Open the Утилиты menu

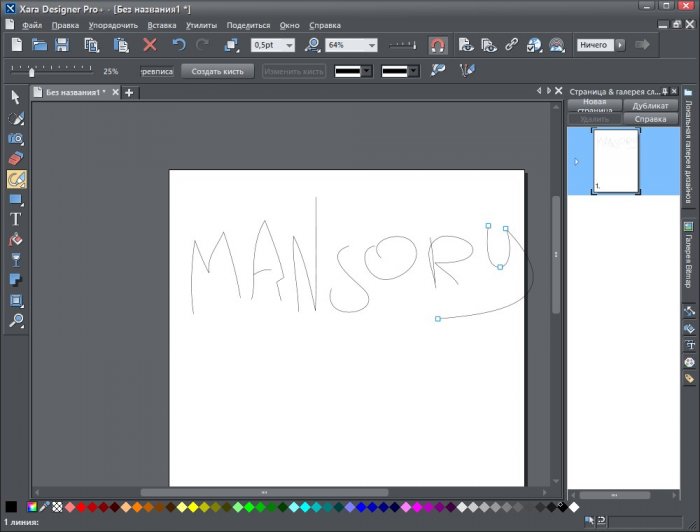point(201,24)
